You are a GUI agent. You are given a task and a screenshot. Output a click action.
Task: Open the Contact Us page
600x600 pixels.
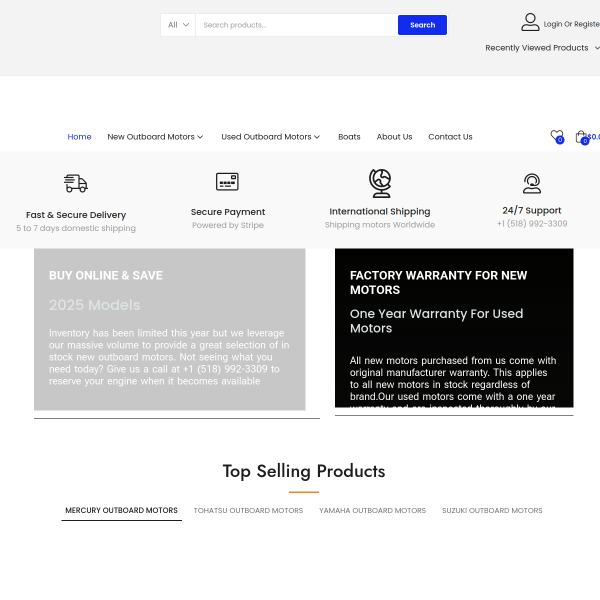[x=450, y=137]
